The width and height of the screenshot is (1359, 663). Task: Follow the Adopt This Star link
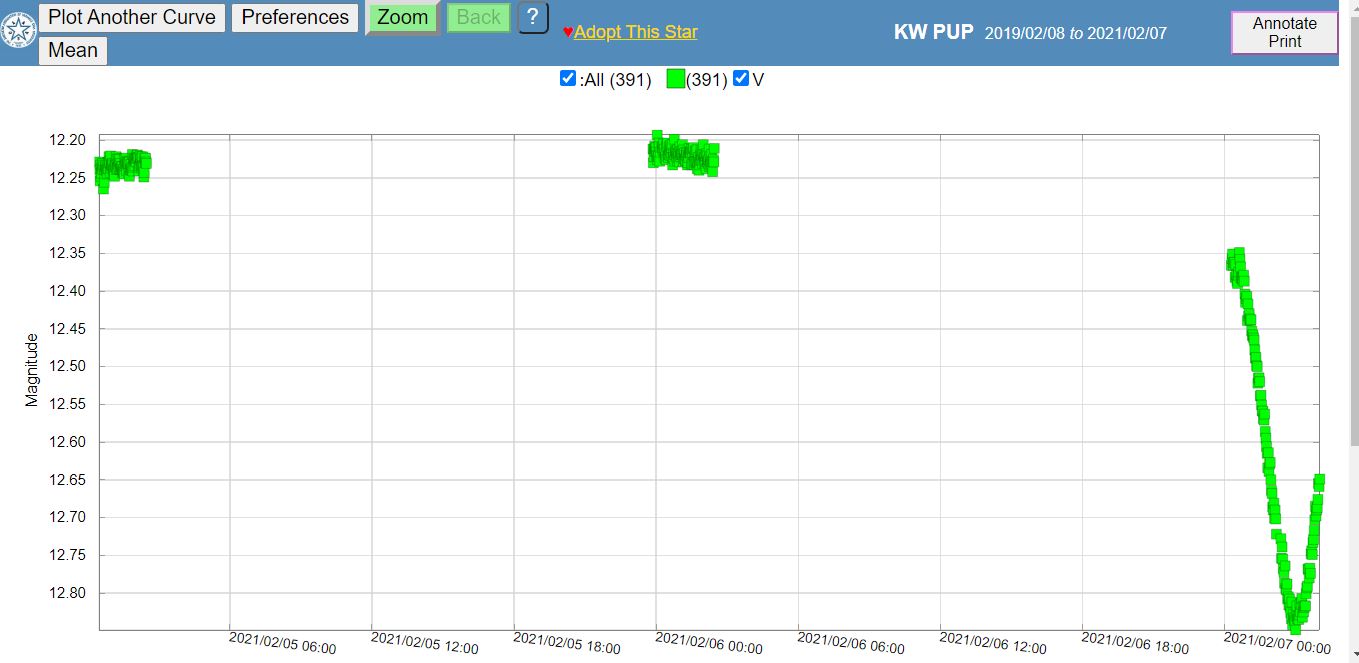click(636, 32)
